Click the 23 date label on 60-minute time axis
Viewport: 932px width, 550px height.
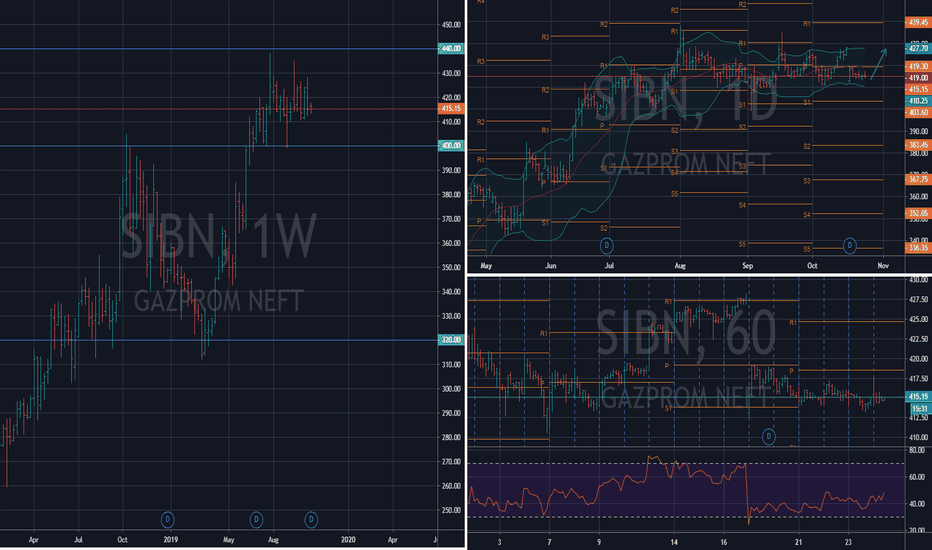[848, 542]
